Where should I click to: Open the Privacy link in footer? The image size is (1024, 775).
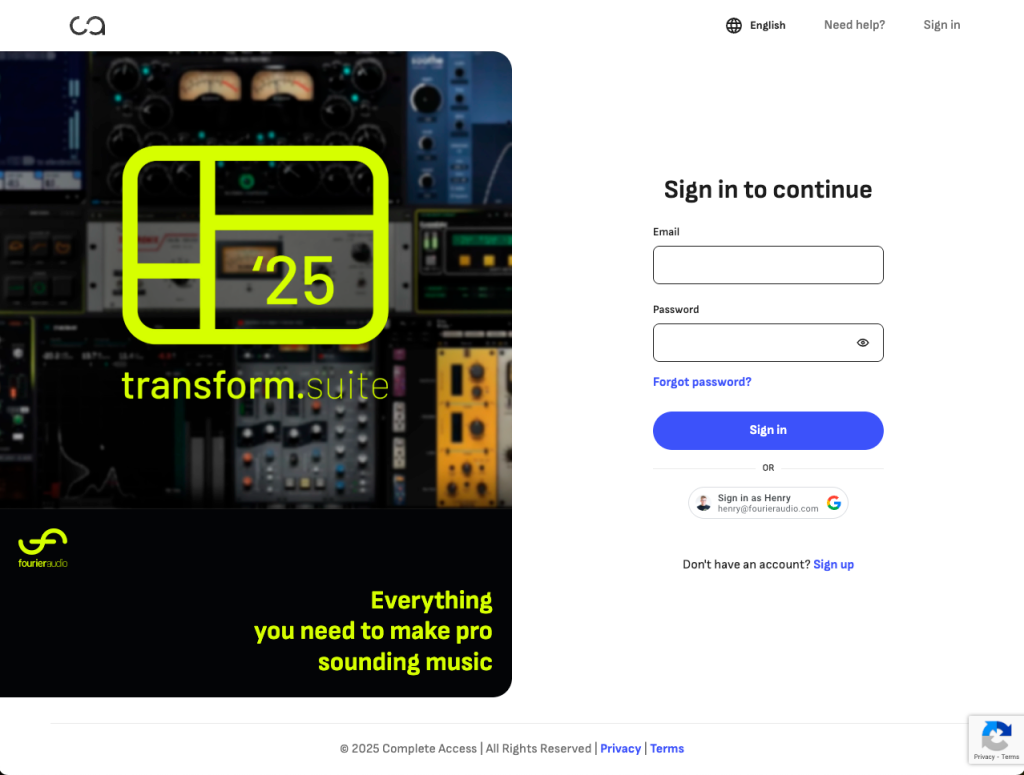tap(620, 749)
